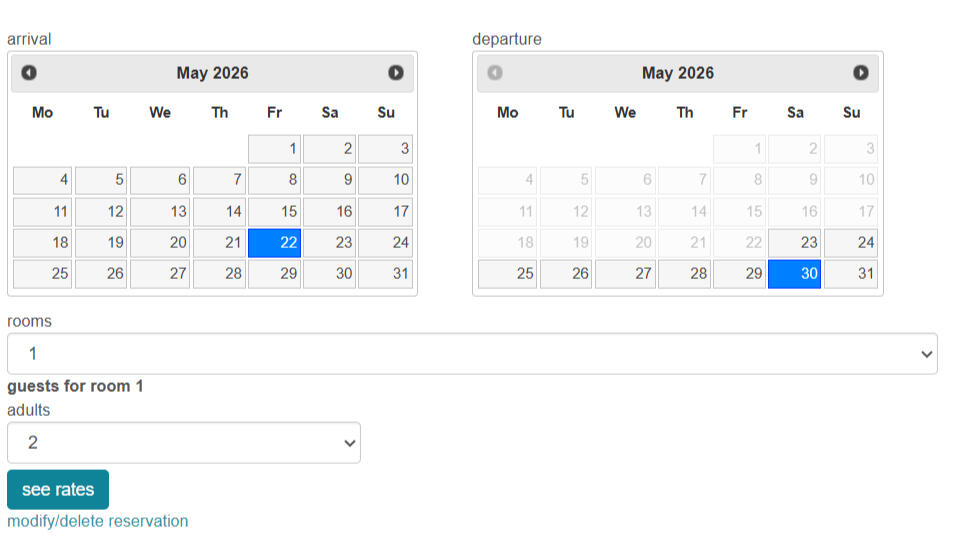Go to next month in arrival calendar
Image resolution: width=966 pixels, height=556 pixels.
396,73
